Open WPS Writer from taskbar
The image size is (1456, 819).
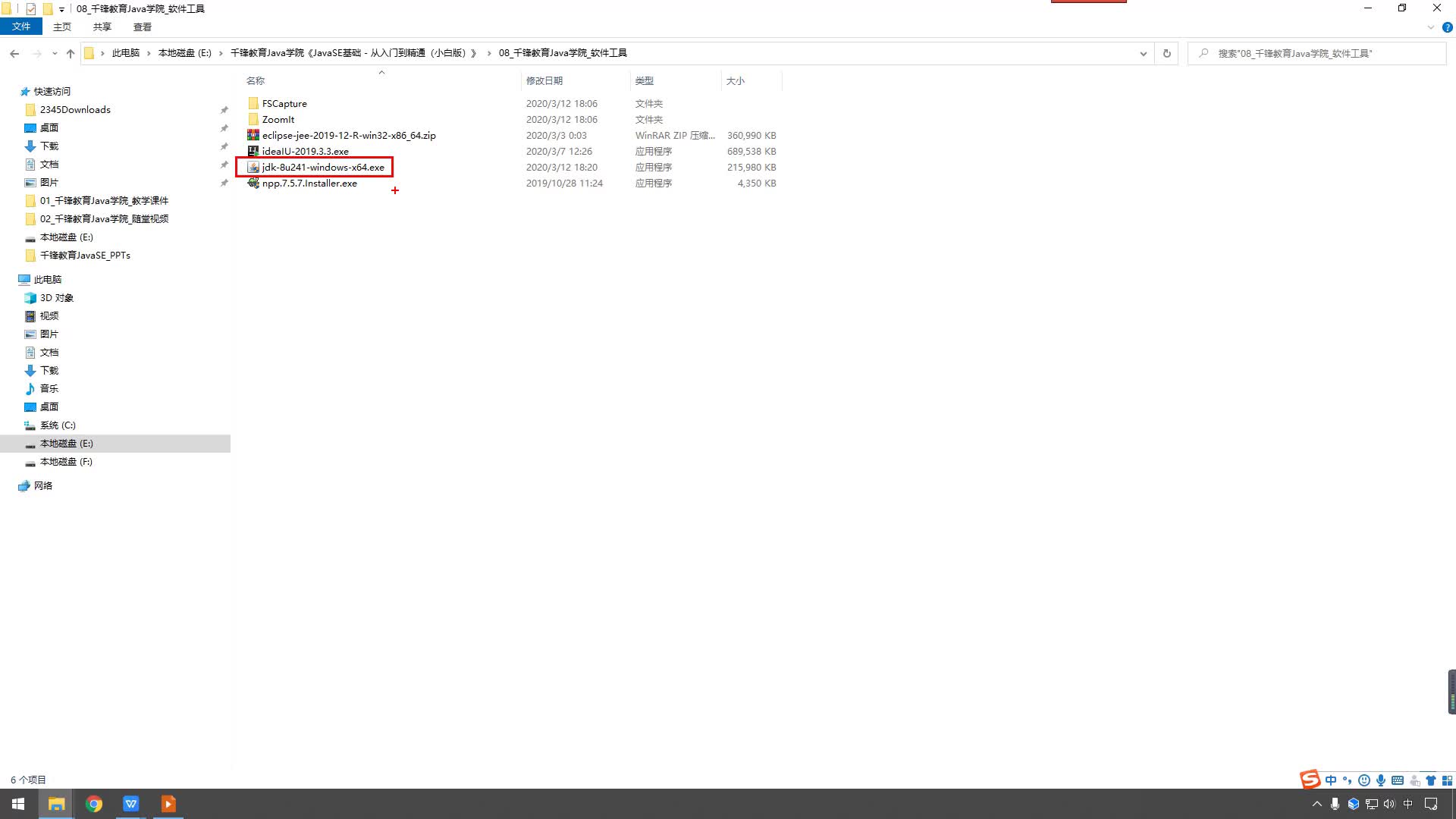(131, 804)
